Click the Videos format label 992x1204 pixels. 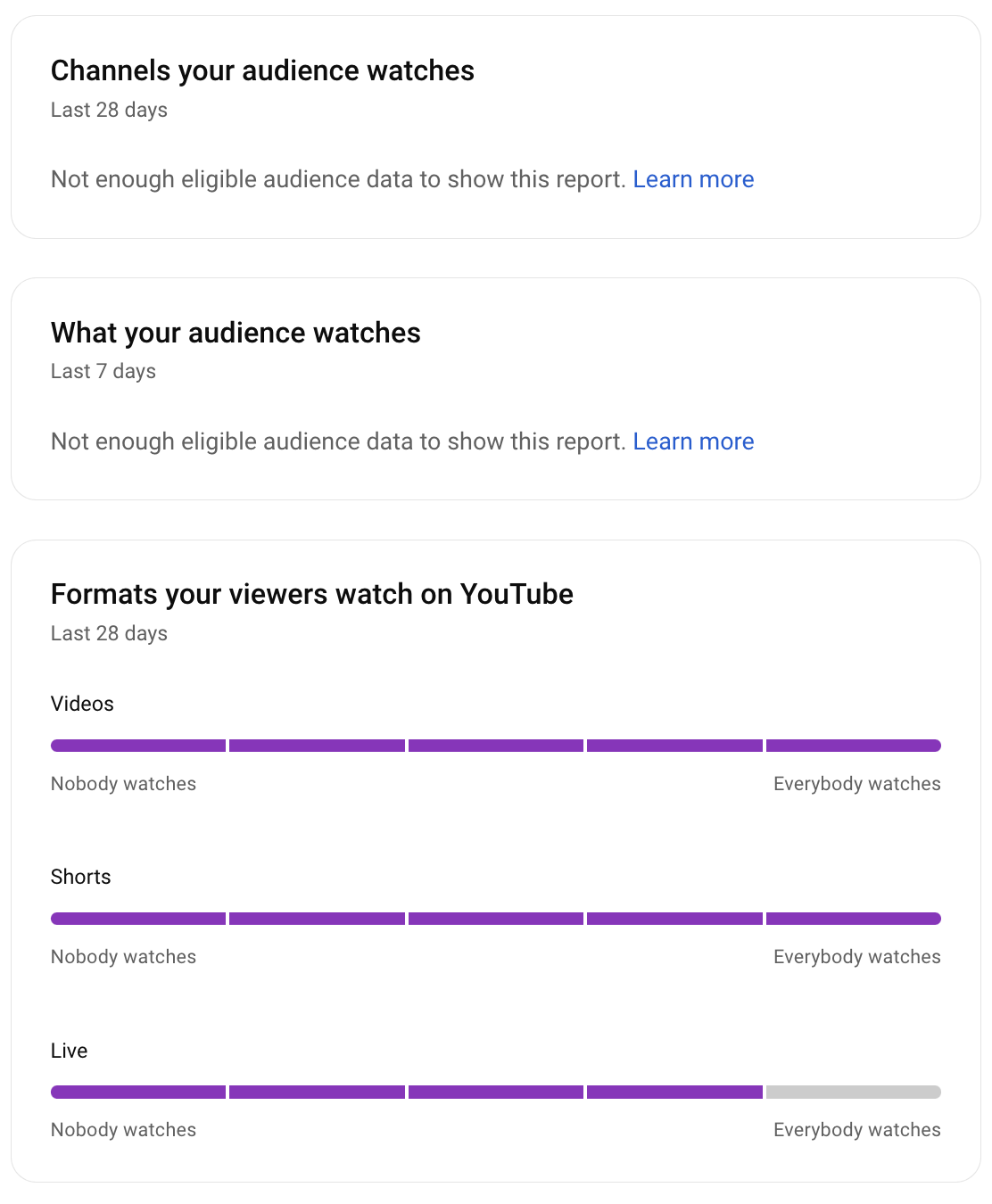tap(82, 704)
